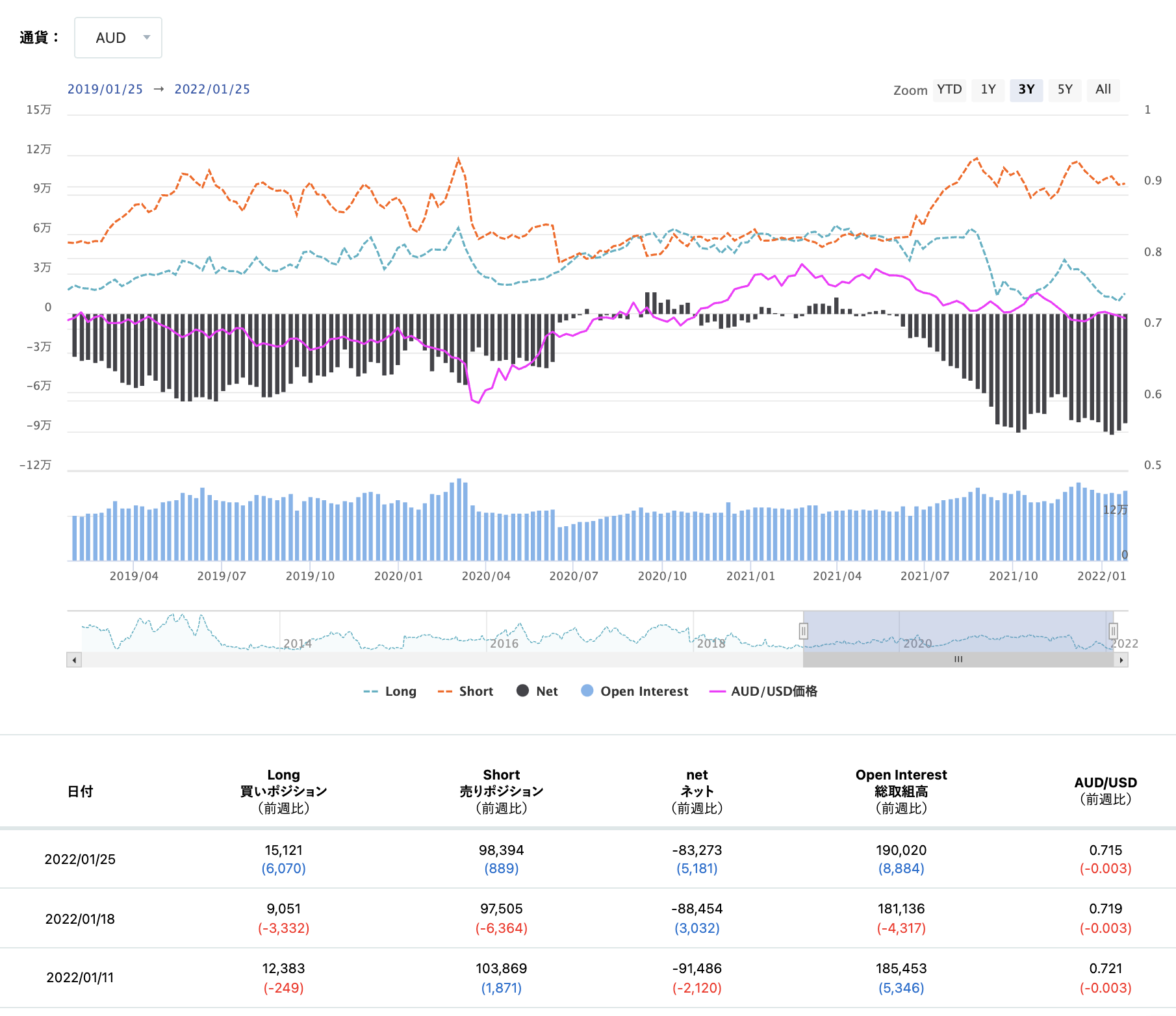Click net value -83,273

tap(697, 850)
